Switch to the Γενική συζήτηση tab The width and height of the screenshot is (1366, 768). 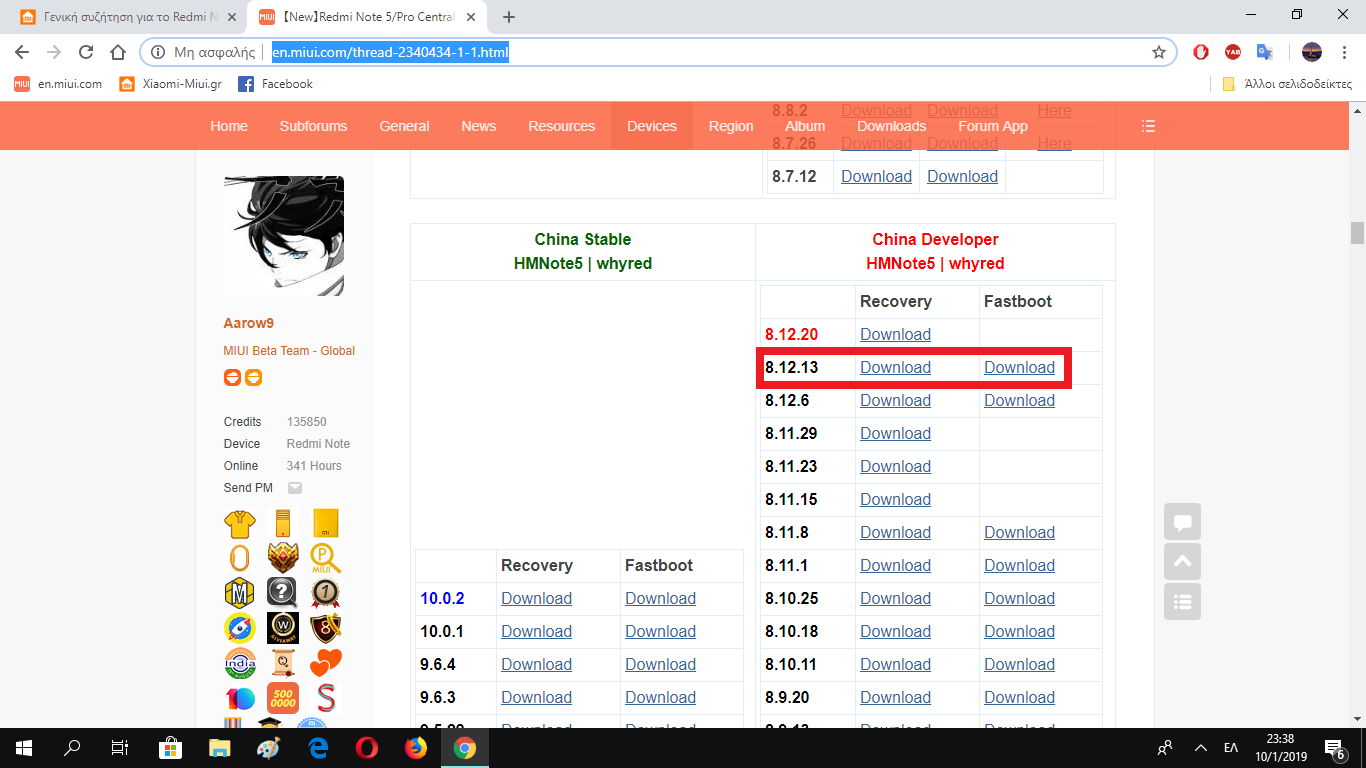tap(126, 17)
